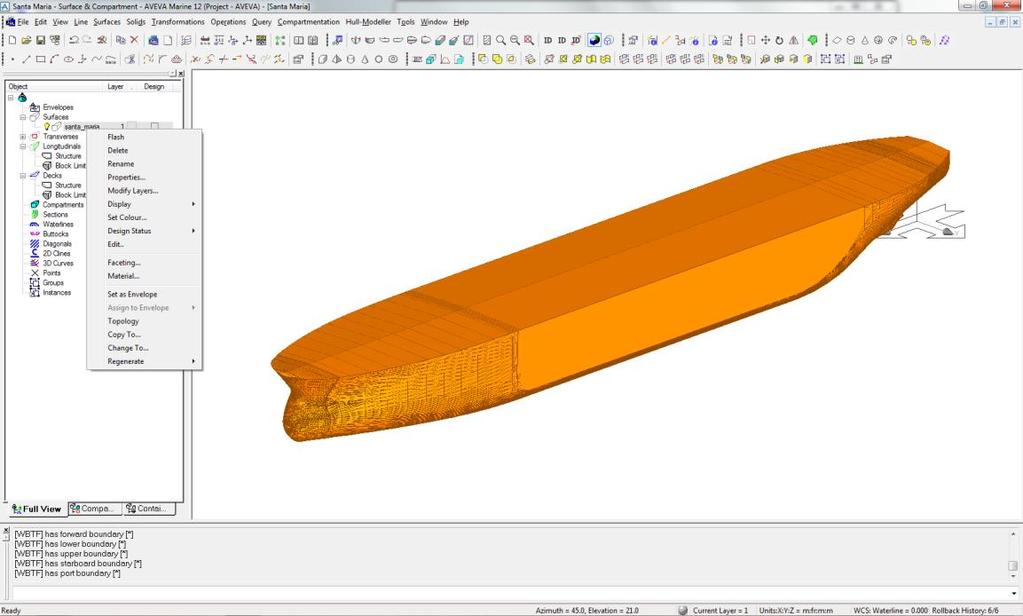Image resolution: width=1023 pixels, height=616 pixels.
Task: Click the green solid shape icon
Action: (x=812, y=40)
